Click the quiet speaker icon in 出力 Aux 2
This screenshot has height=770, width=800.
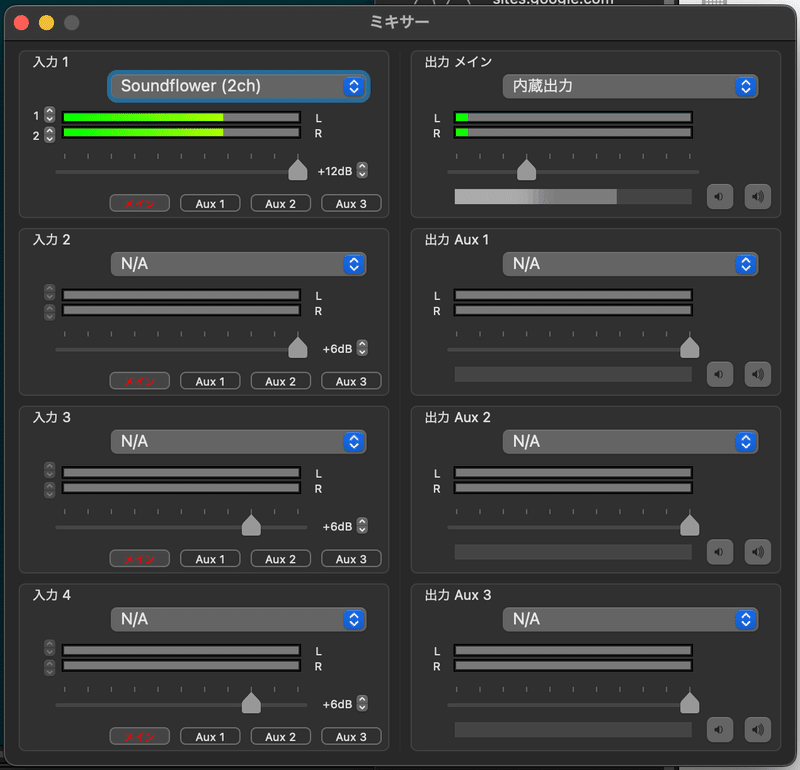pos(719,552)
